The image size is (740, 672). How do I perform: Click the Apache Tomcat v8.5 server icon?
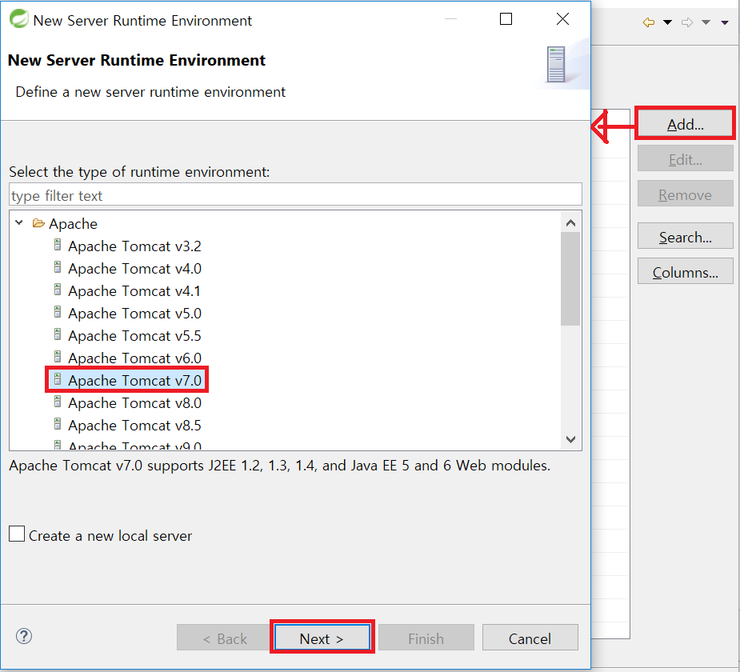tap(58, 425)
